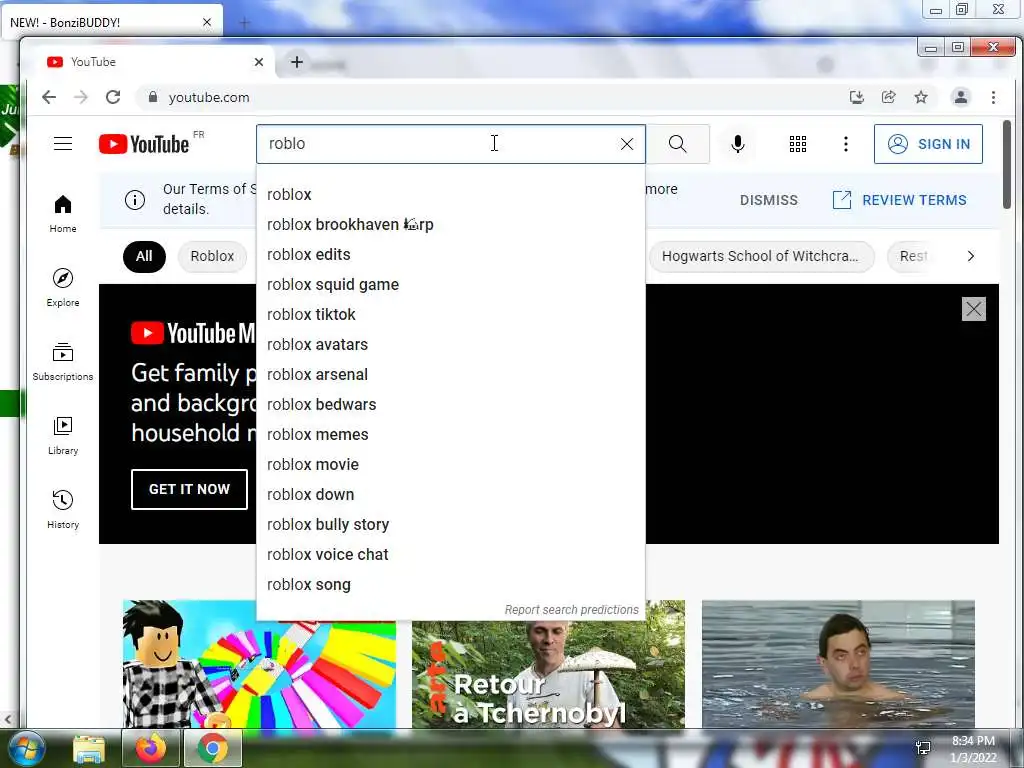The image size is (1024, 768).
Task: Open YouTube settings three-dot menu
Action: tap(846, 144)
